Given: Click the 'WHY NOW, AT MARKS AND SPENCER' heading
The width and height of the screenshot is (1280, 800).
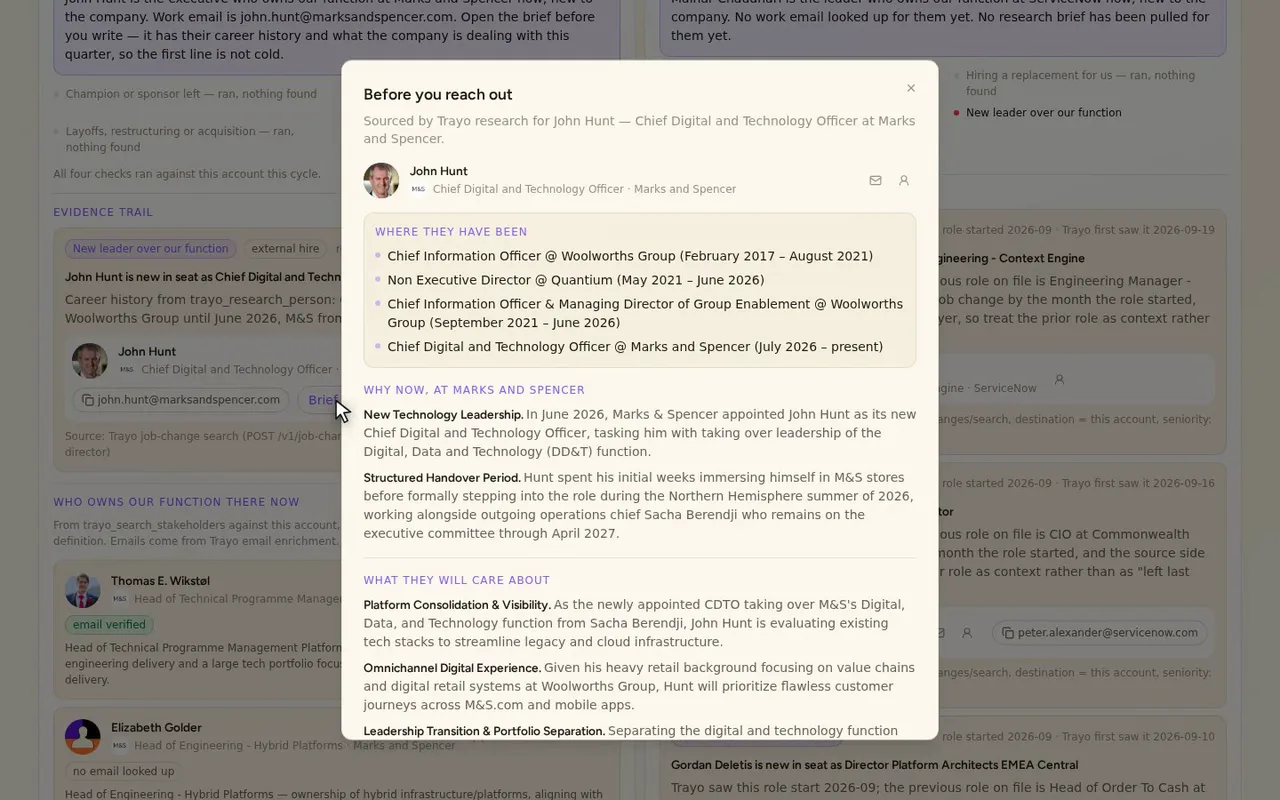Looking at the screenshot, I should [x=474, y=390].
